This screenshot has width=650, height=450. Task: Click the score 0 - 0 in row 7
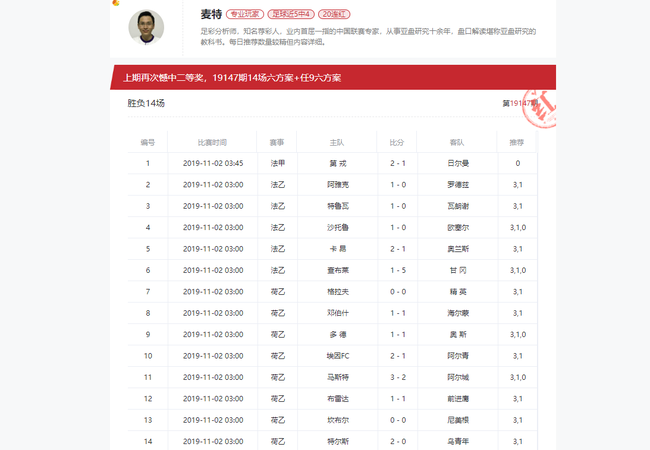click(398, 292)
